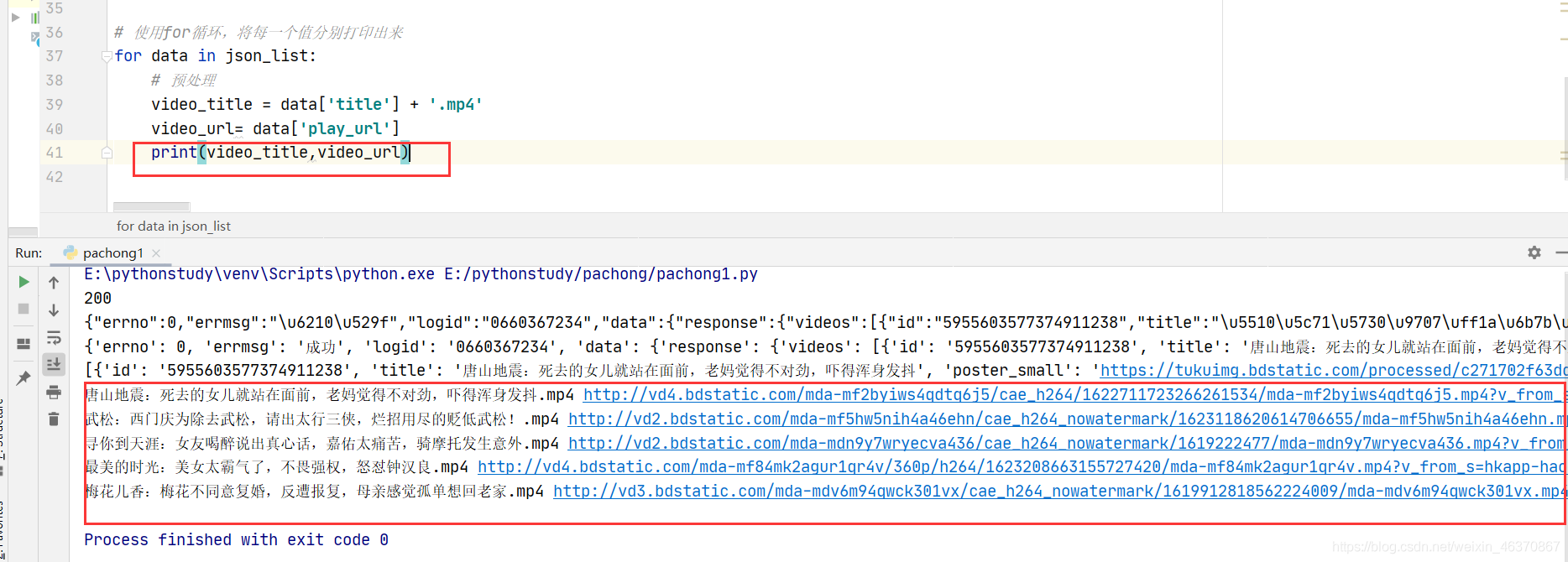
Task: Hide the Run tool window
Action: tap(1561, 252)
